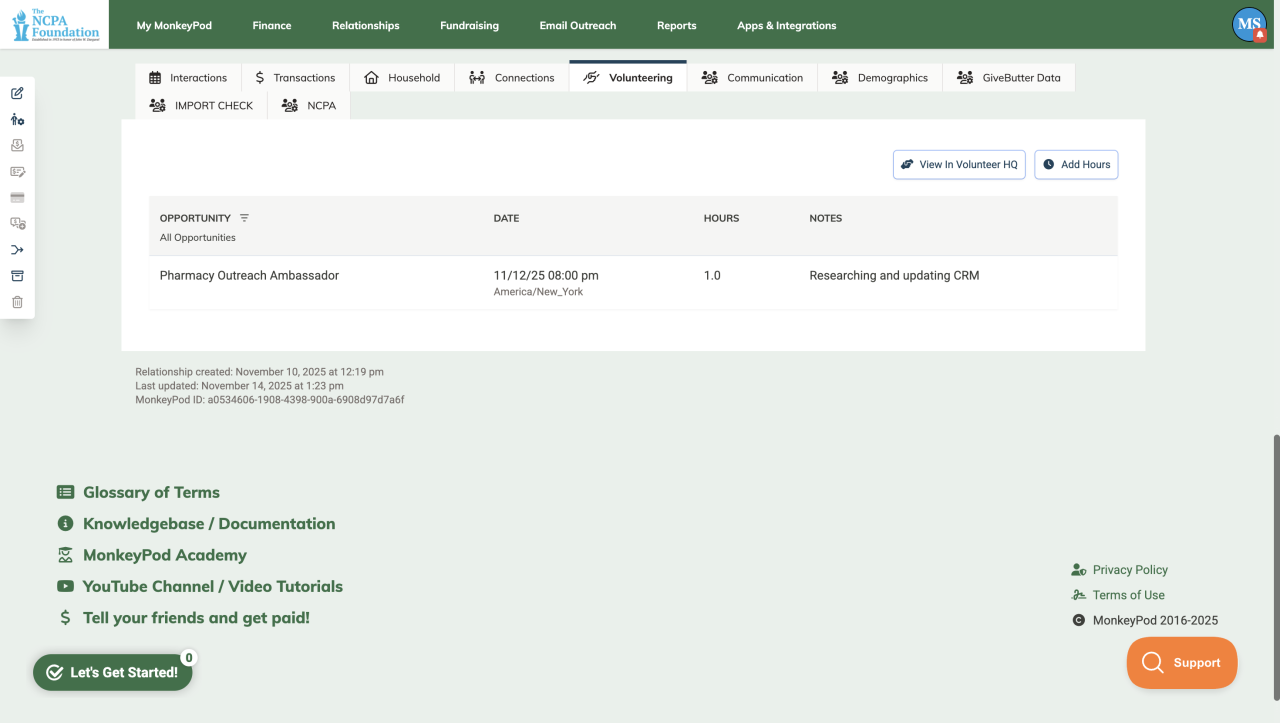Click View In Volunteer HQ button

(x=959, y=164)
